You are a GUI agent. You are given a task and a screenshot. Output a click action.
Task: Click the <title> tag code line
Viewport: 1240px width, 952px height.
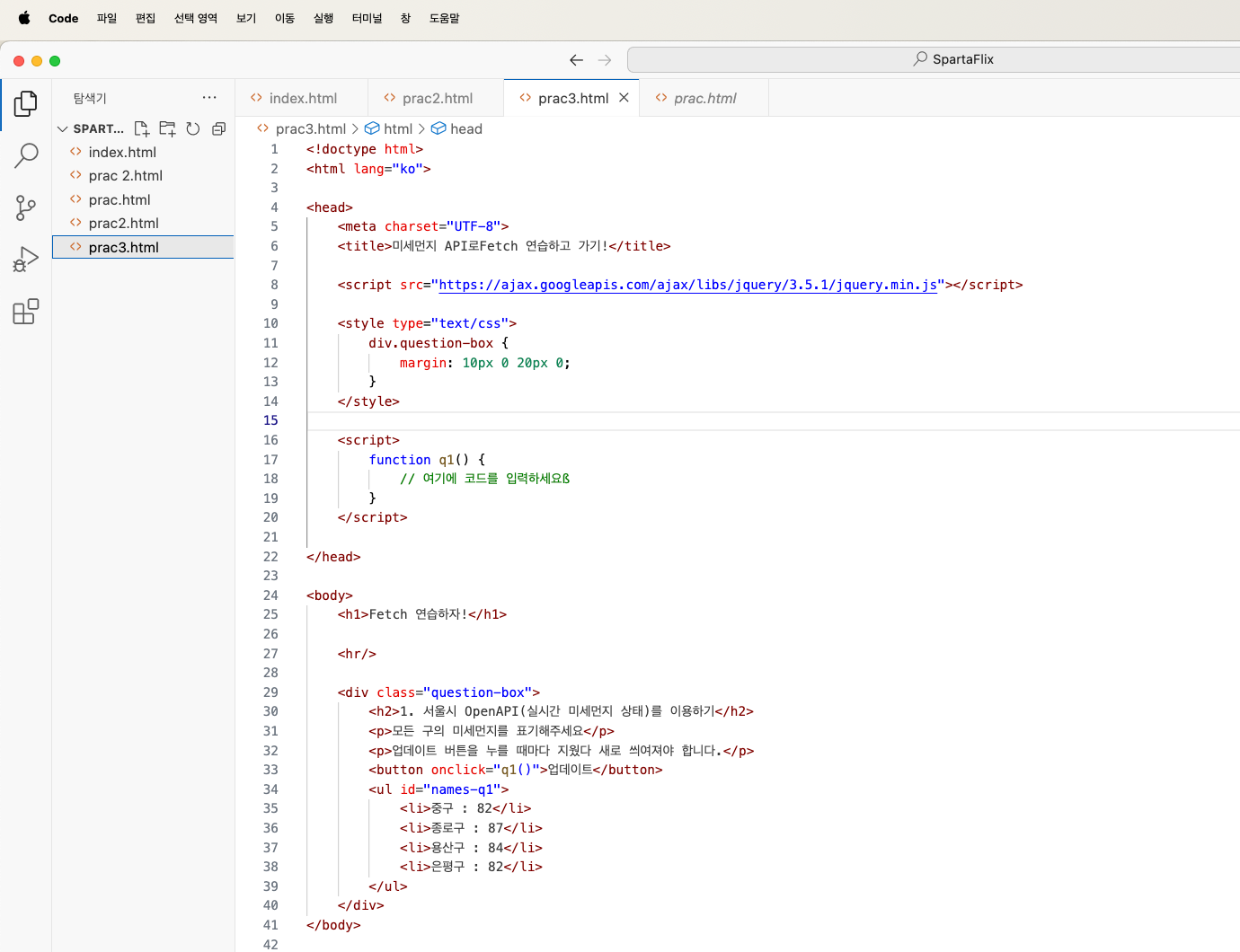click(x=504, y=246)
